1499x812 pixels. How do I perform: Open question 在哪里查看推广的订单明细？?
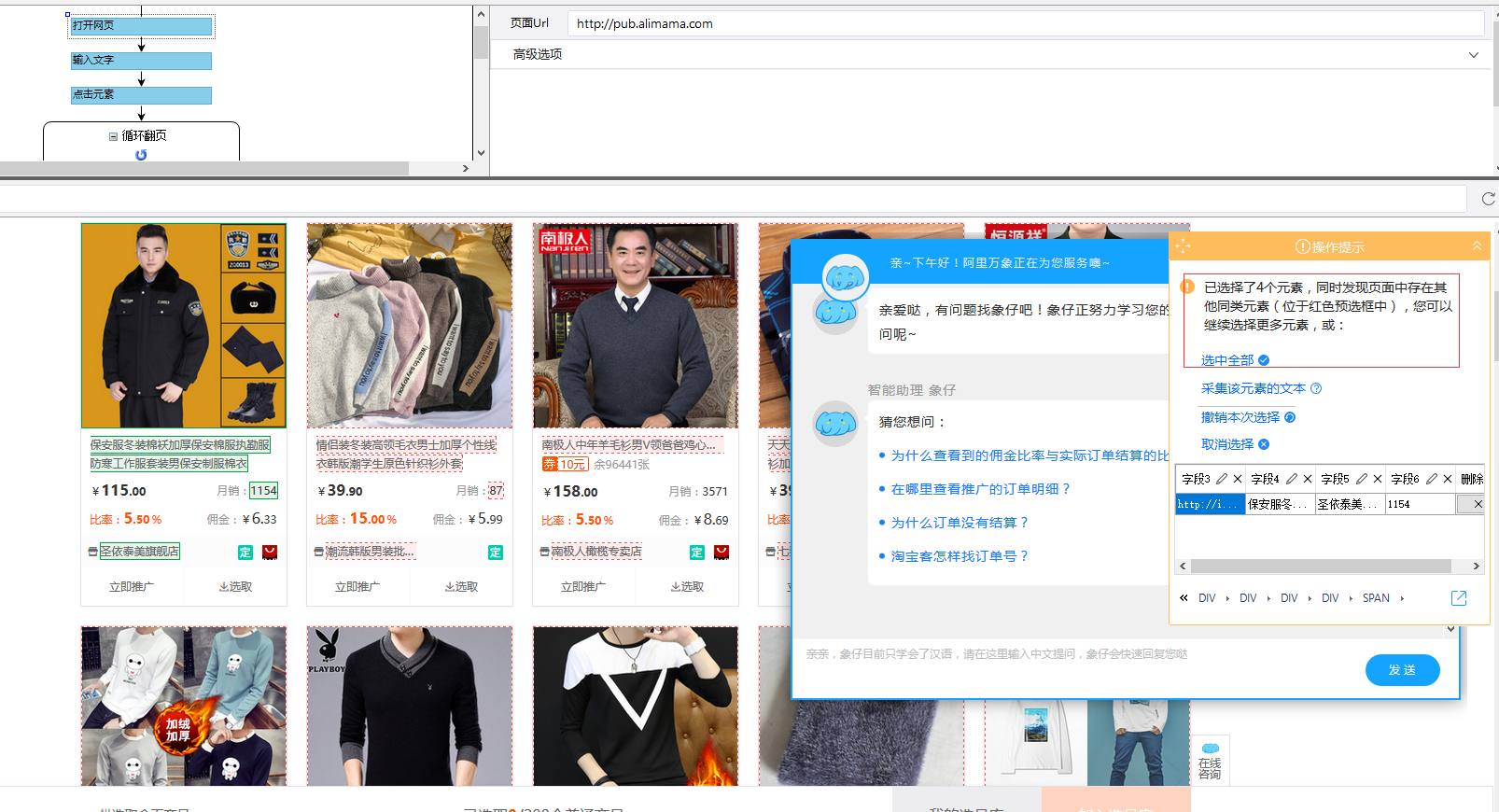pos(981,489)
